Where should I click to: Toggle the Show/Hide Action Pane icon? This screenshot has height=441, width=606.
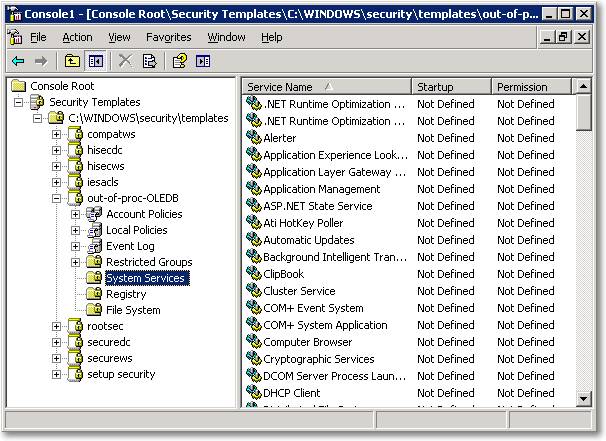click(x=203, y=61)
